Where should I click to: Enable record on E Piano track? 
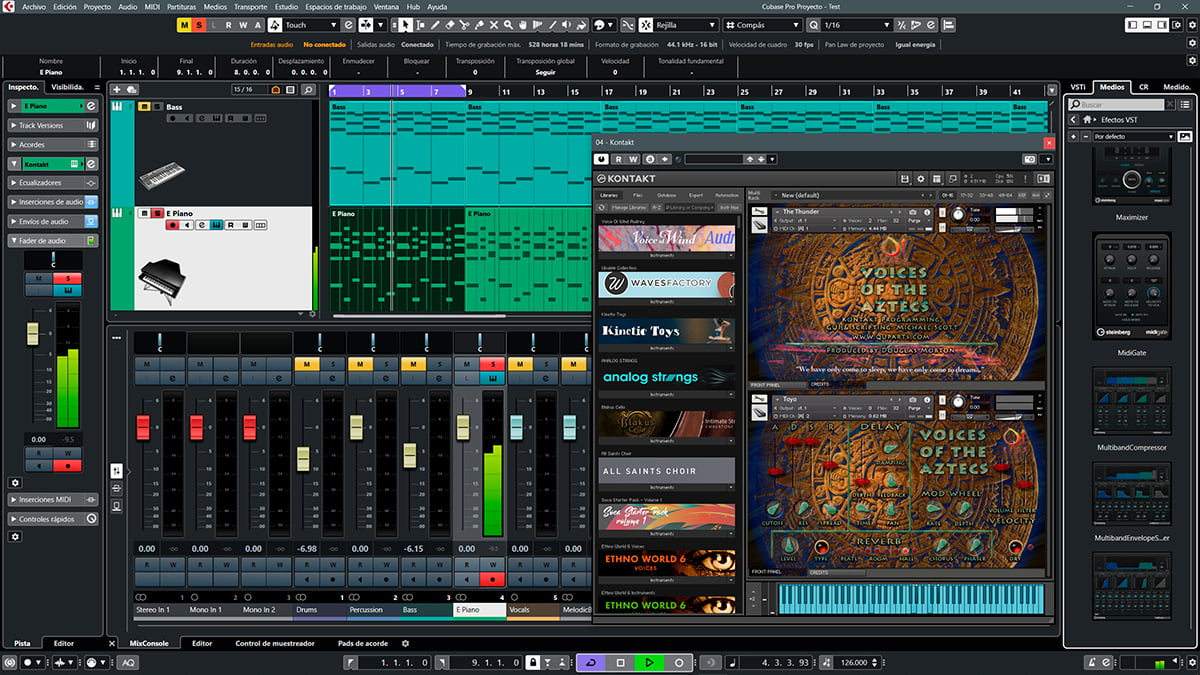pyautogui.click(x=172, y=225)
